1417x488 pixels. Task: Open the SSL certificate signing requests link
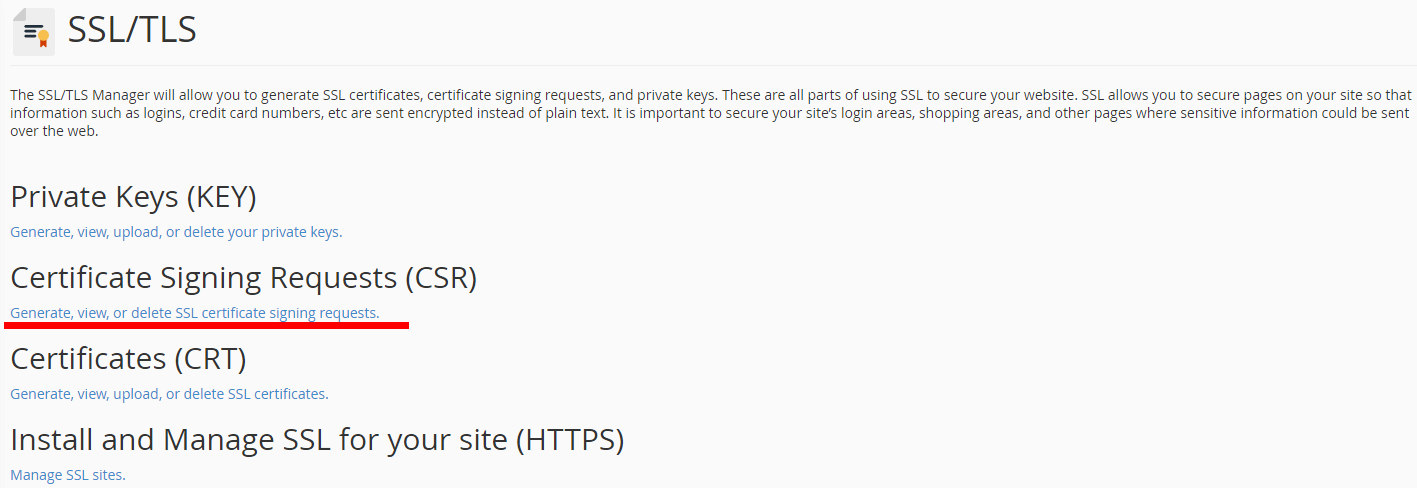(195, 313)
